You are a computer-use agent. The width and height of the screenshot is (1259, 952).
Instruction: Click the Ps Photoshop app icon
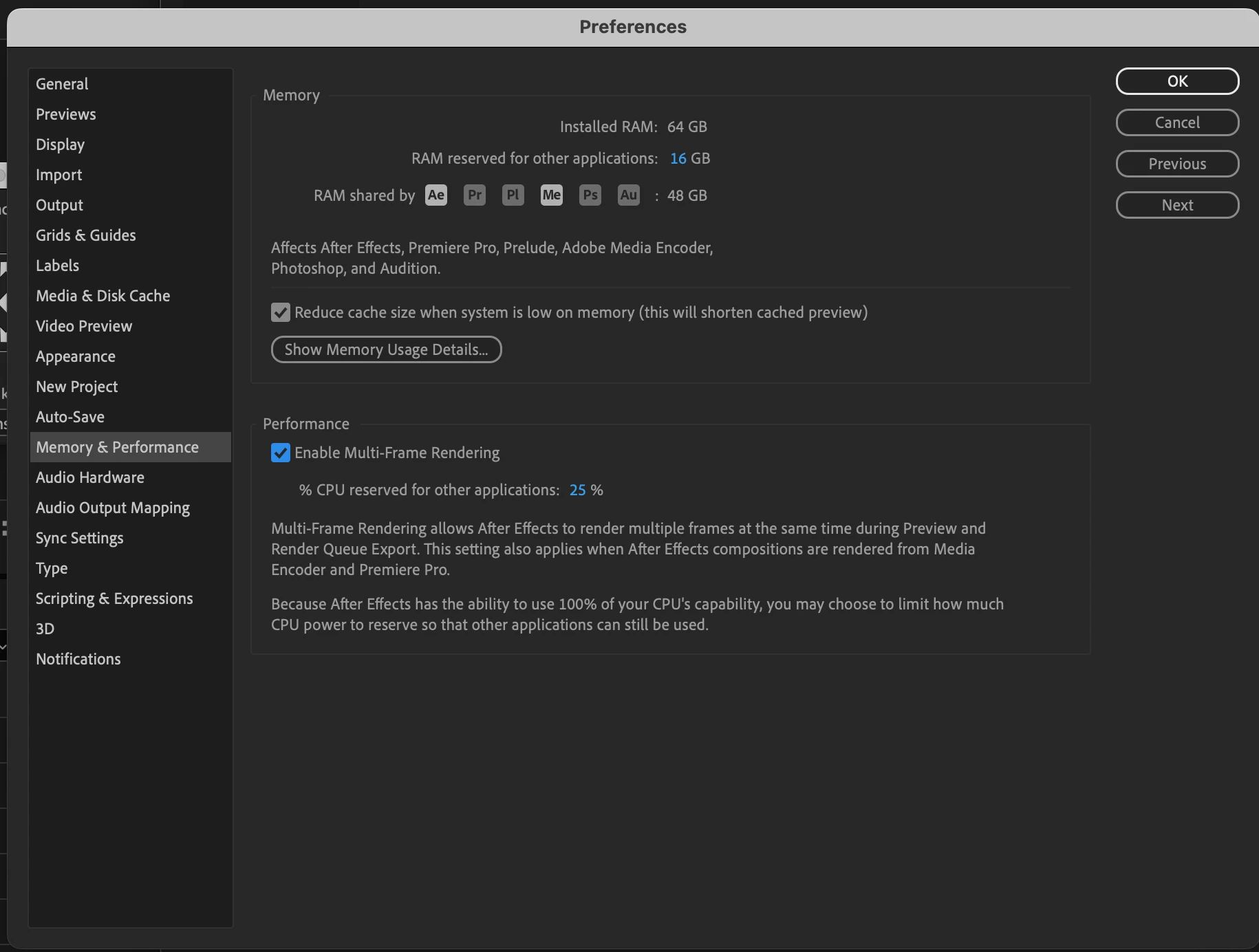(590, 195)
